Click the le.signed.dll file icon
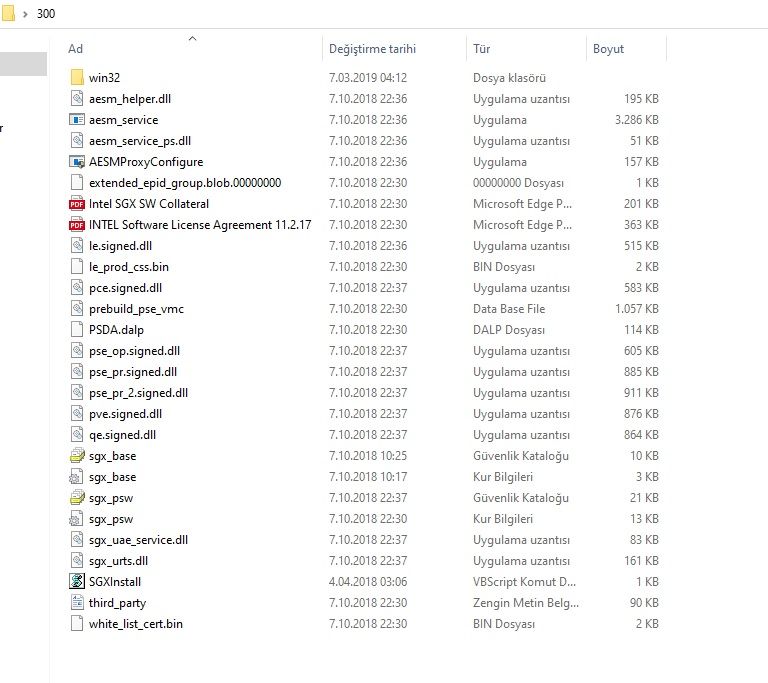 77,245
